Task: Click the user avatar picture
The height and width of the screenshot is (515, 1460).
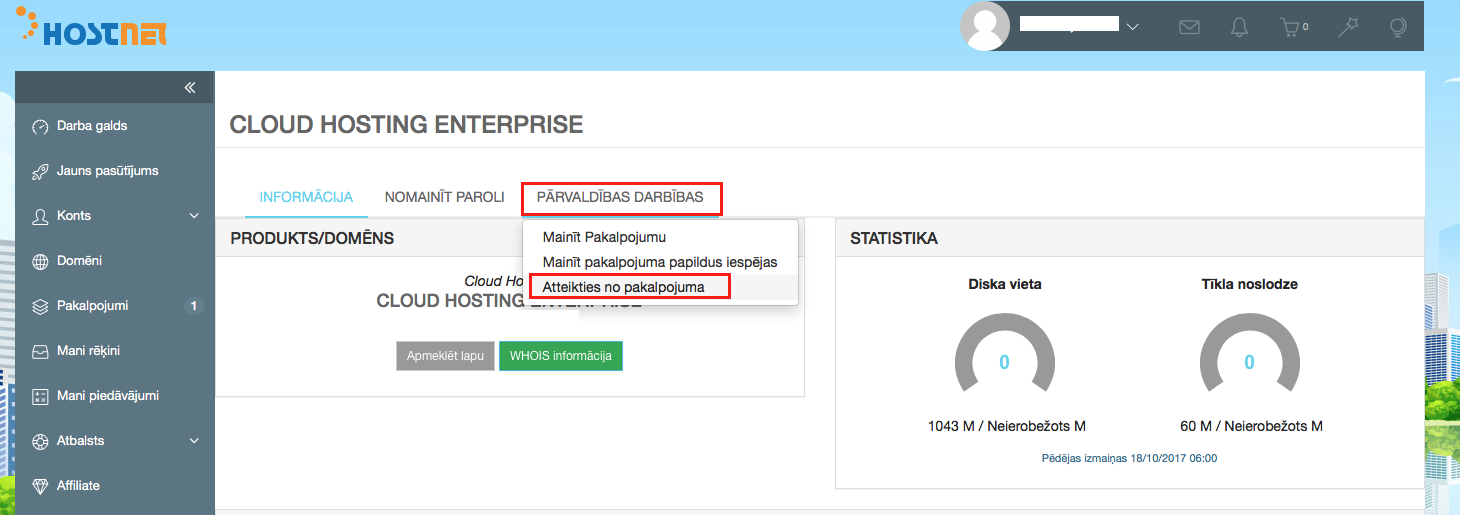Action: click(984, 26)
